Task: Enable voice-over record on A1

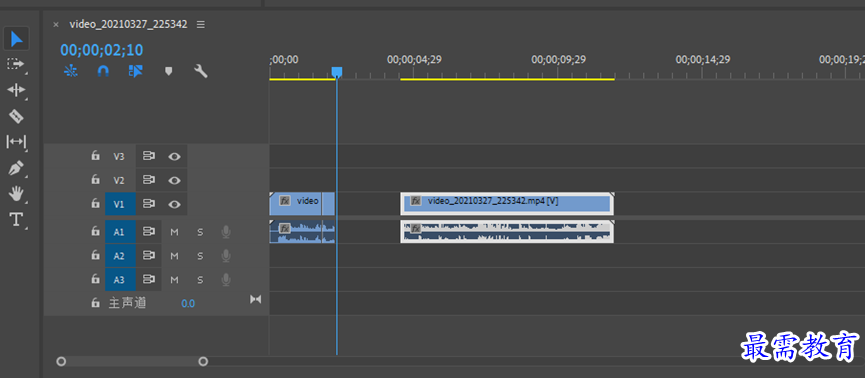Action: pos(226,232)
